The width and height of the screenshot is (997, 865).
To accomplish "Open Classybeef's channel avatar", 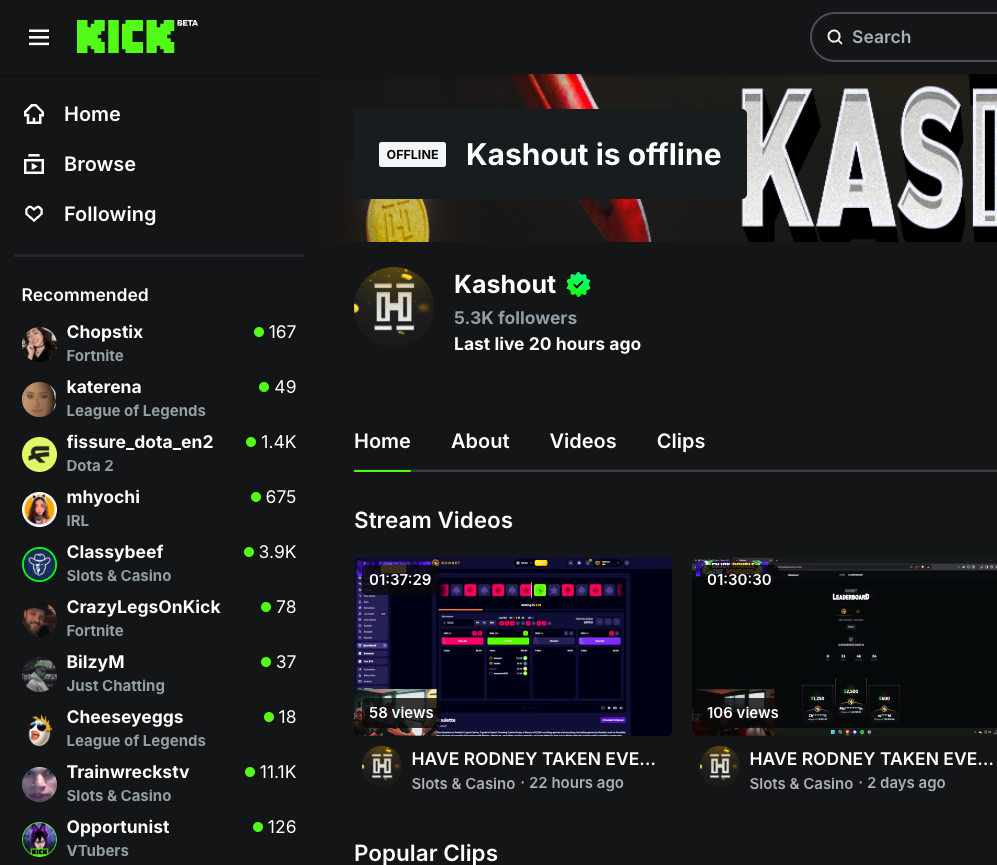I will tap(39, 564).
